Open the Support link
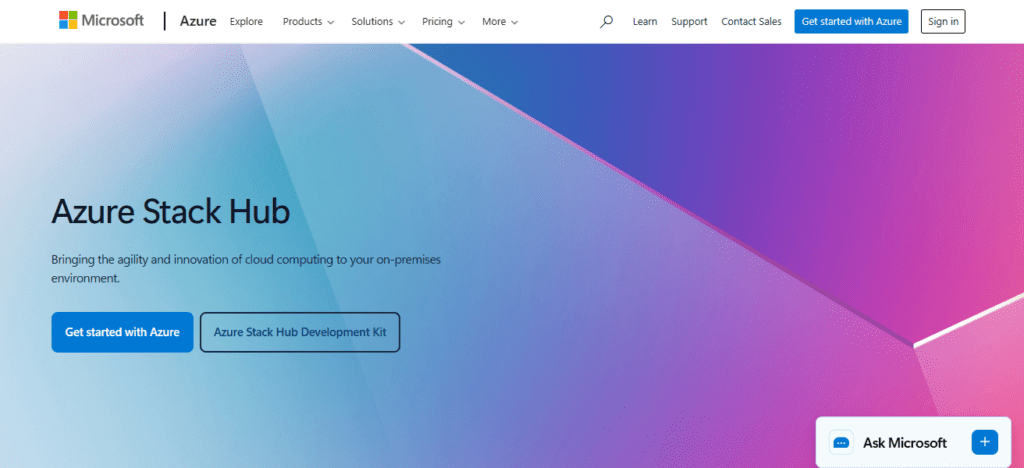This screenshot has height=468, width=1024. click(689, 22)
